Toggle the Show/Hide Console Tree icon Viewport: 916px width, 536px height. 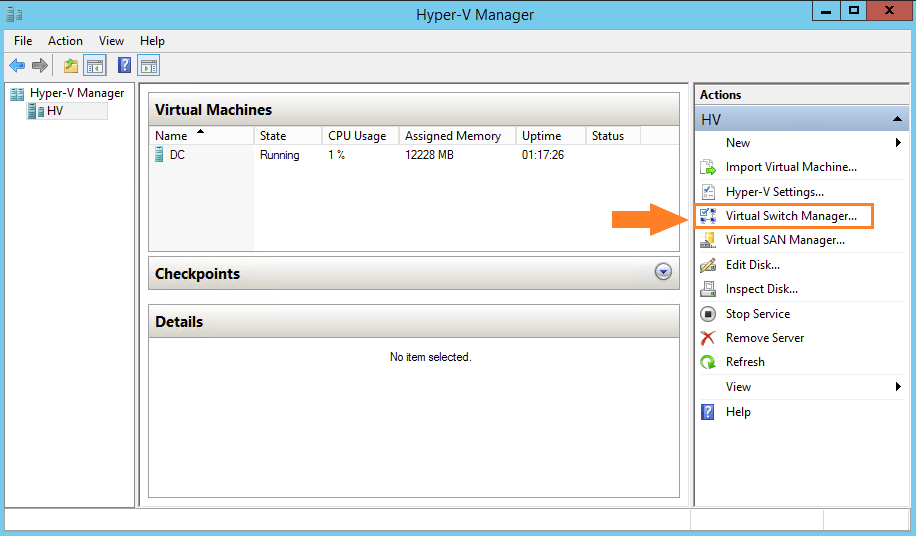point(95,66)
